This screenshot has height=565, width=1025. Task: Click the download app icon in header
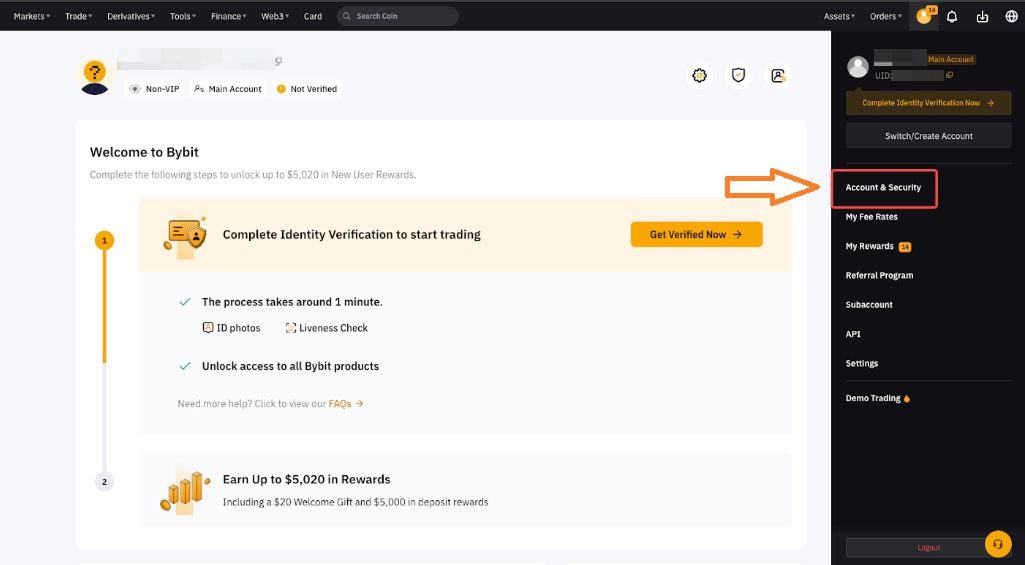pyautogui.click(x=982, y=16)
